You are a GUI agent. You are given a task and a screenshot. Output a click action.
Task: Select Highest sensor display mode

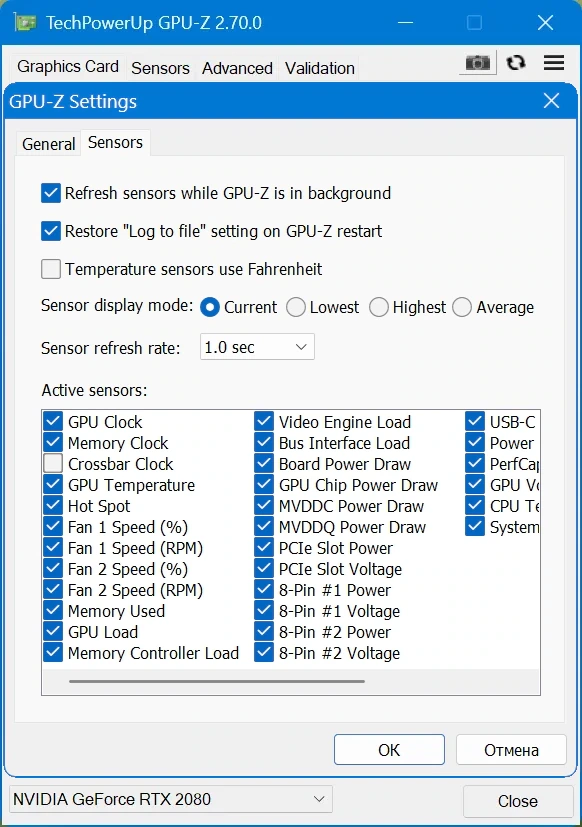(x=379, y=307)
